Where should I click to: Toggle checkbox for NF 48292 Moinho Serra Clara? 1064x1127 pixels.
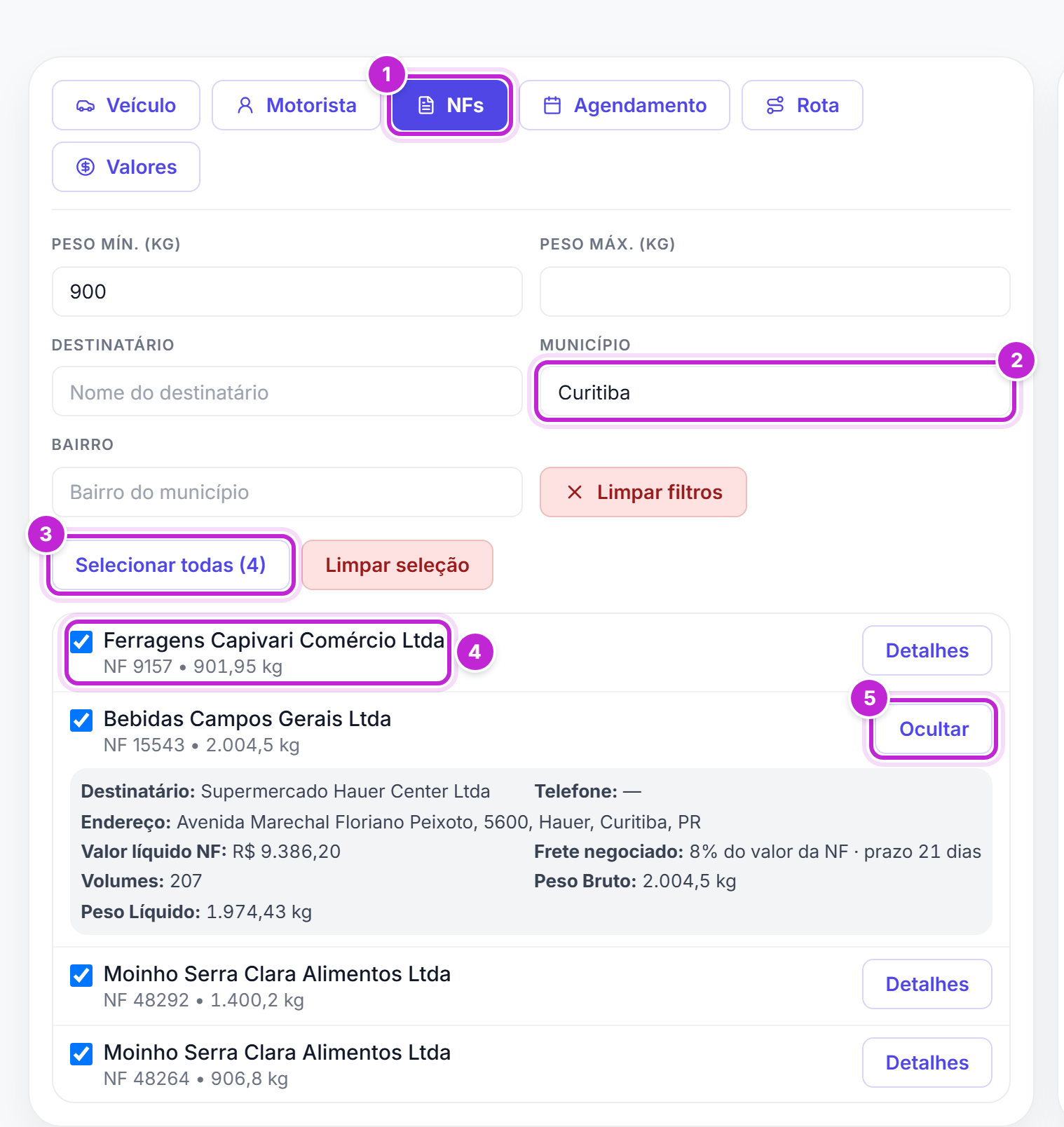point(81,975)
